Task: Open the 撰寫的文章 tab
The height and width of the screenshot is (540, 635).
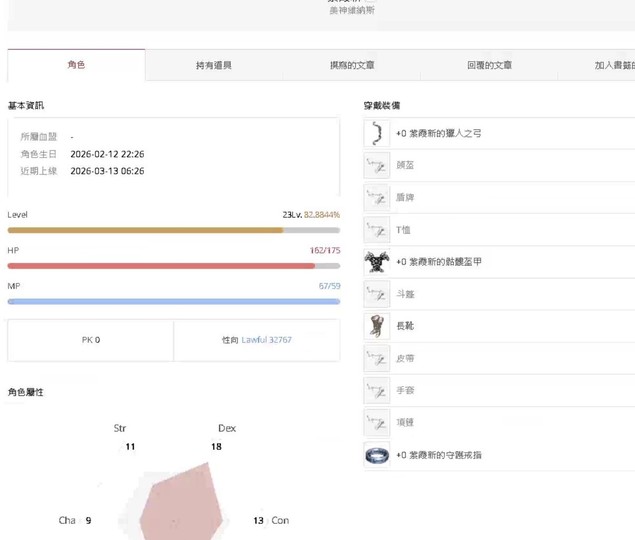Action: coord(352,65)
